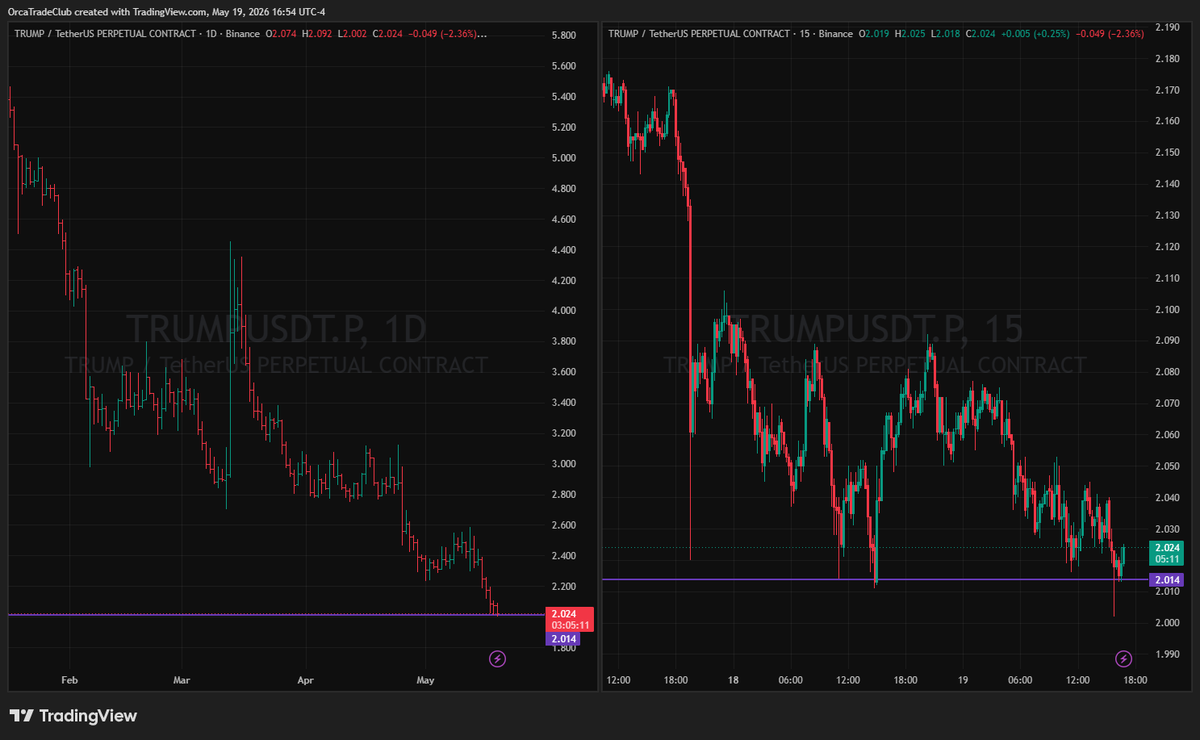Click the 2.100 price axis label
The image size is (1200, 740).
point(1166,309)
